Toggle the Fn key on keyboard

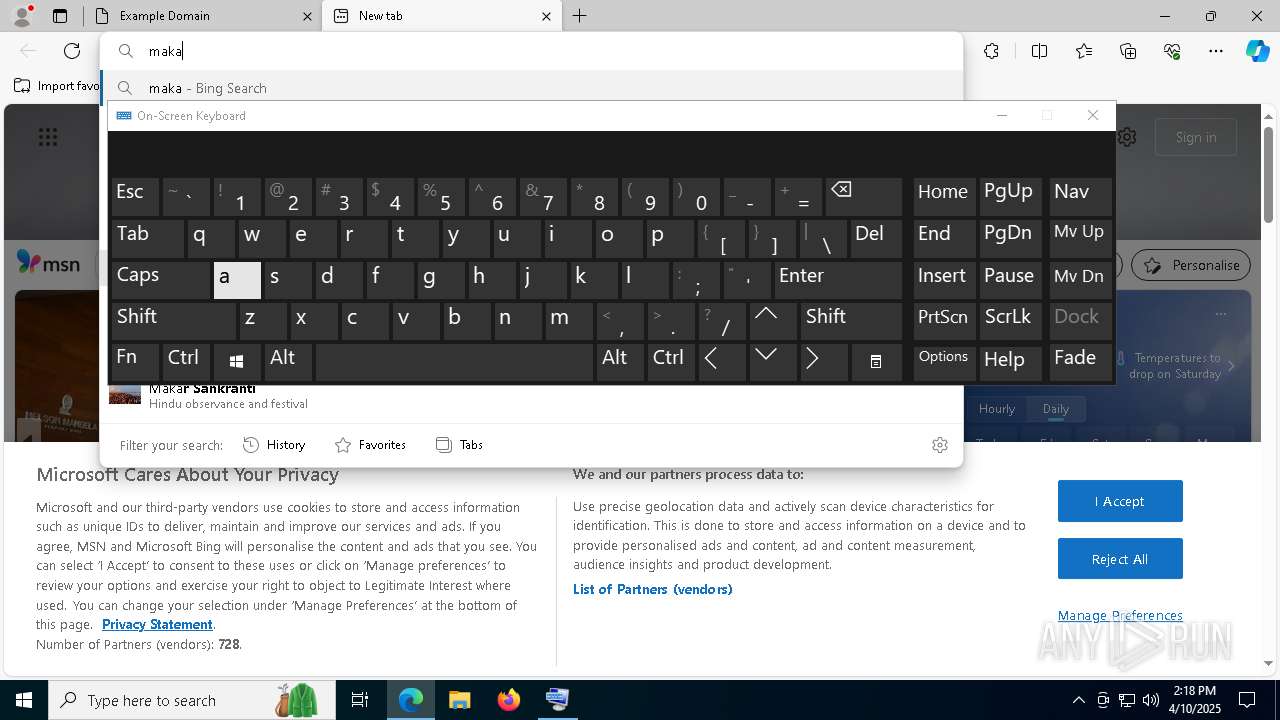coord(135,361)
